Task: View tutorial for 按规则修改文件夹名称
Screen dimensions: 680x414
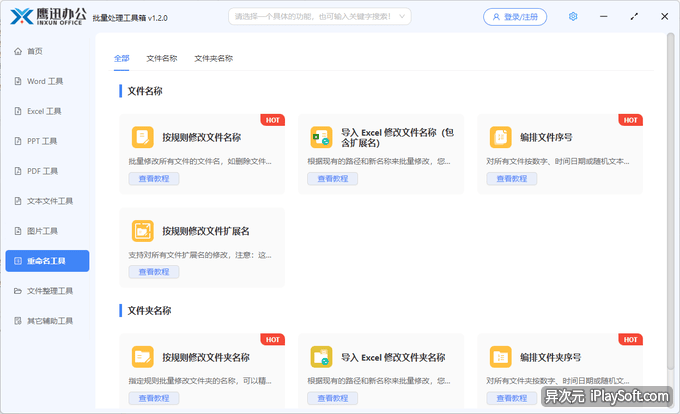Action: (x=154, y=398)
